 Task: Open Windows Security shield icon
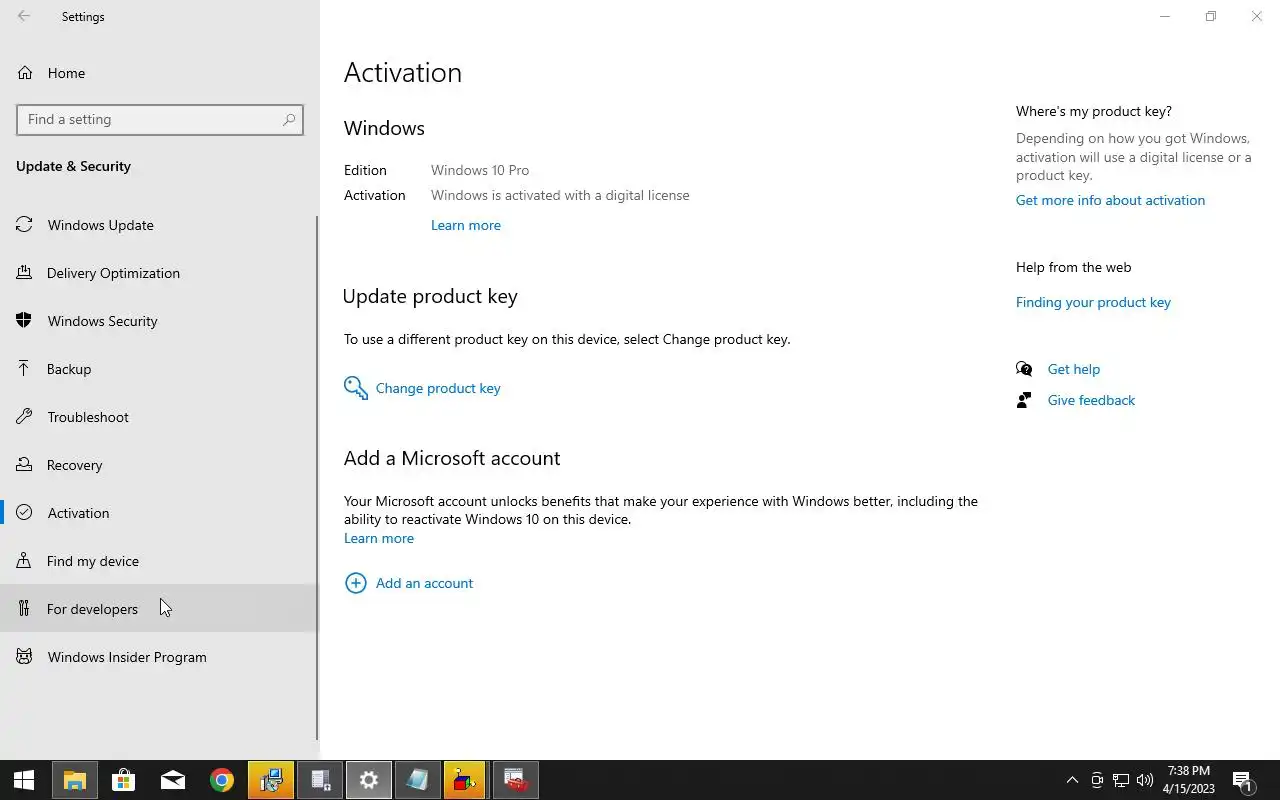click(x=25, y=321)
